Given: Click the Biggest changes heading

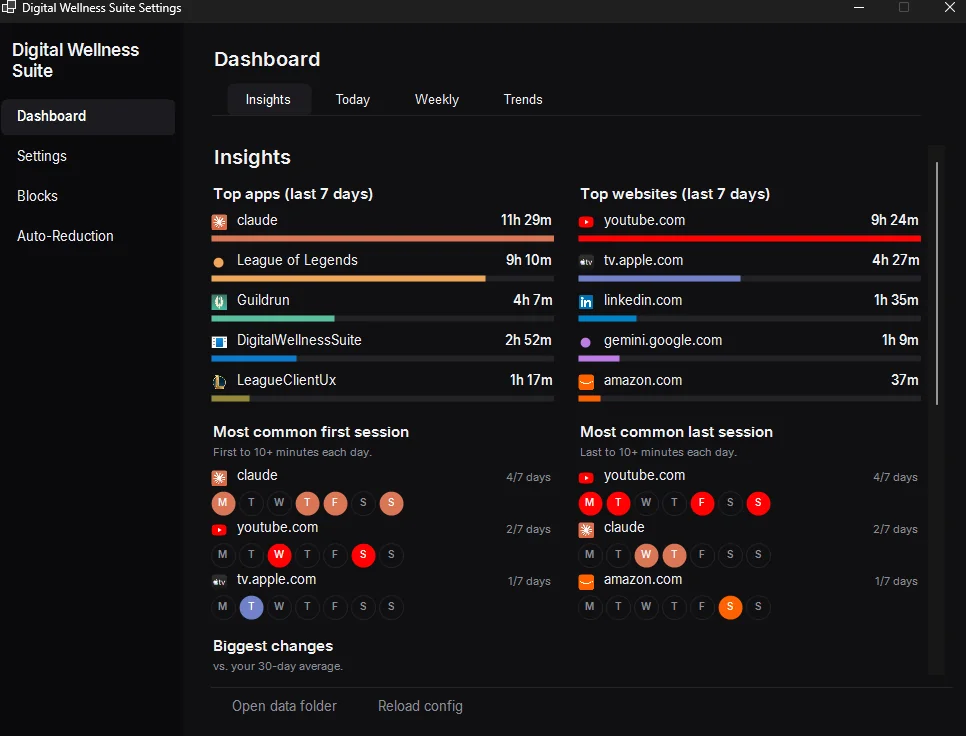Looking at the screenshot, I should 273,646.
